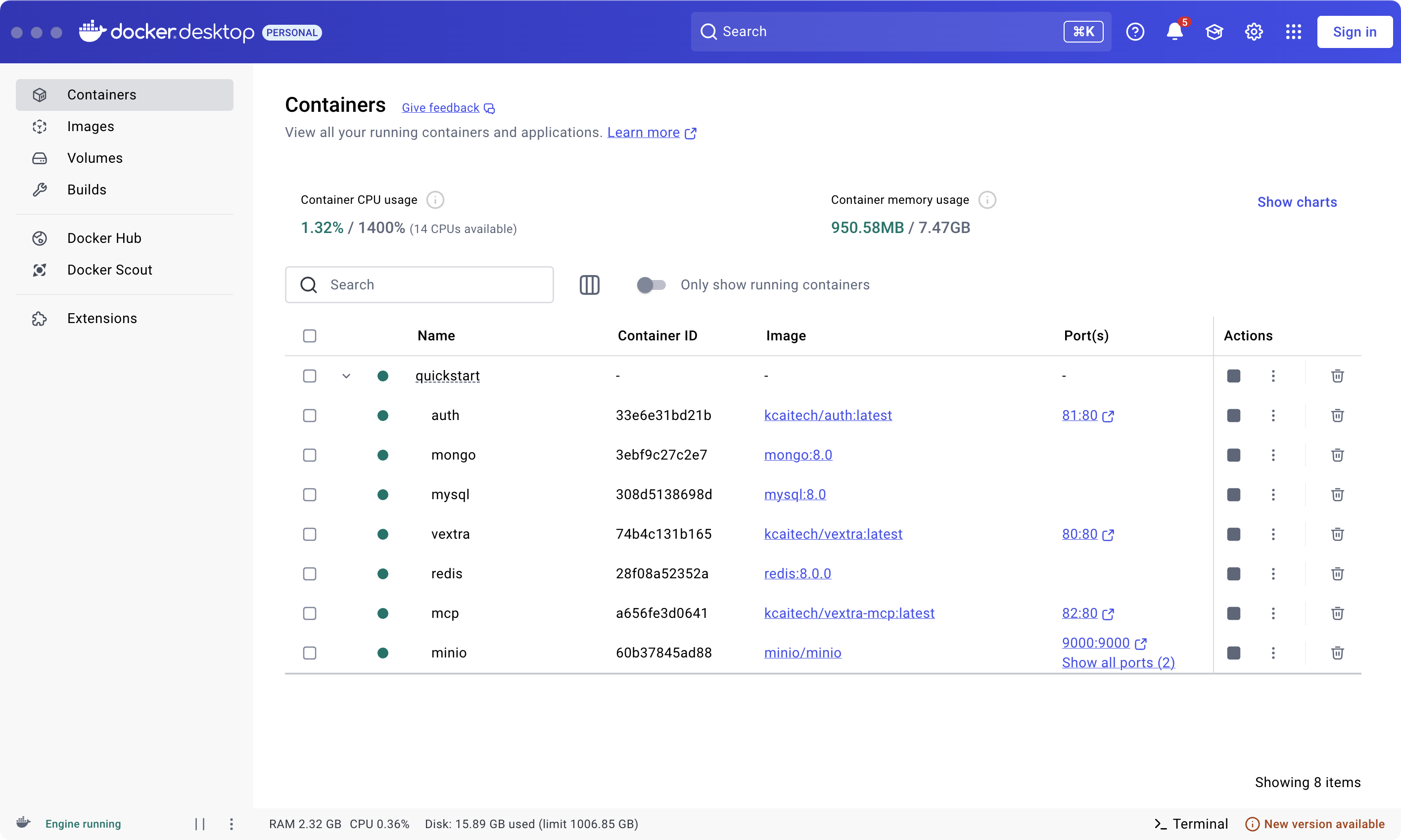Stop the mongo container

(1233, 455)
